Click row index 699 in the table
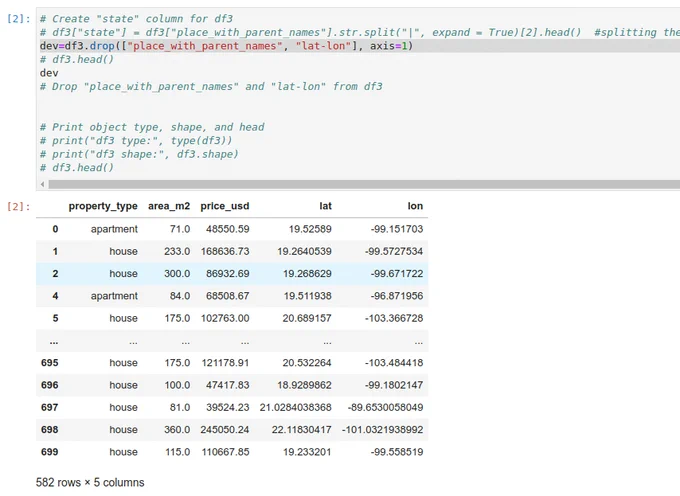680x496 pixels. pyautogui.click(x=49, y=452)
